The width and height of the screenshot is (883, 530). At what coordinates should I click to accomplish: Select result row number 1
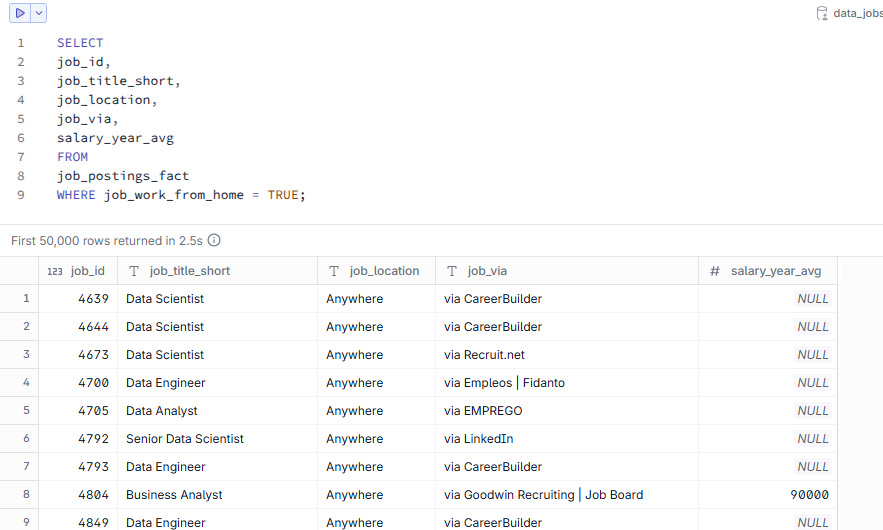[19, 299]
